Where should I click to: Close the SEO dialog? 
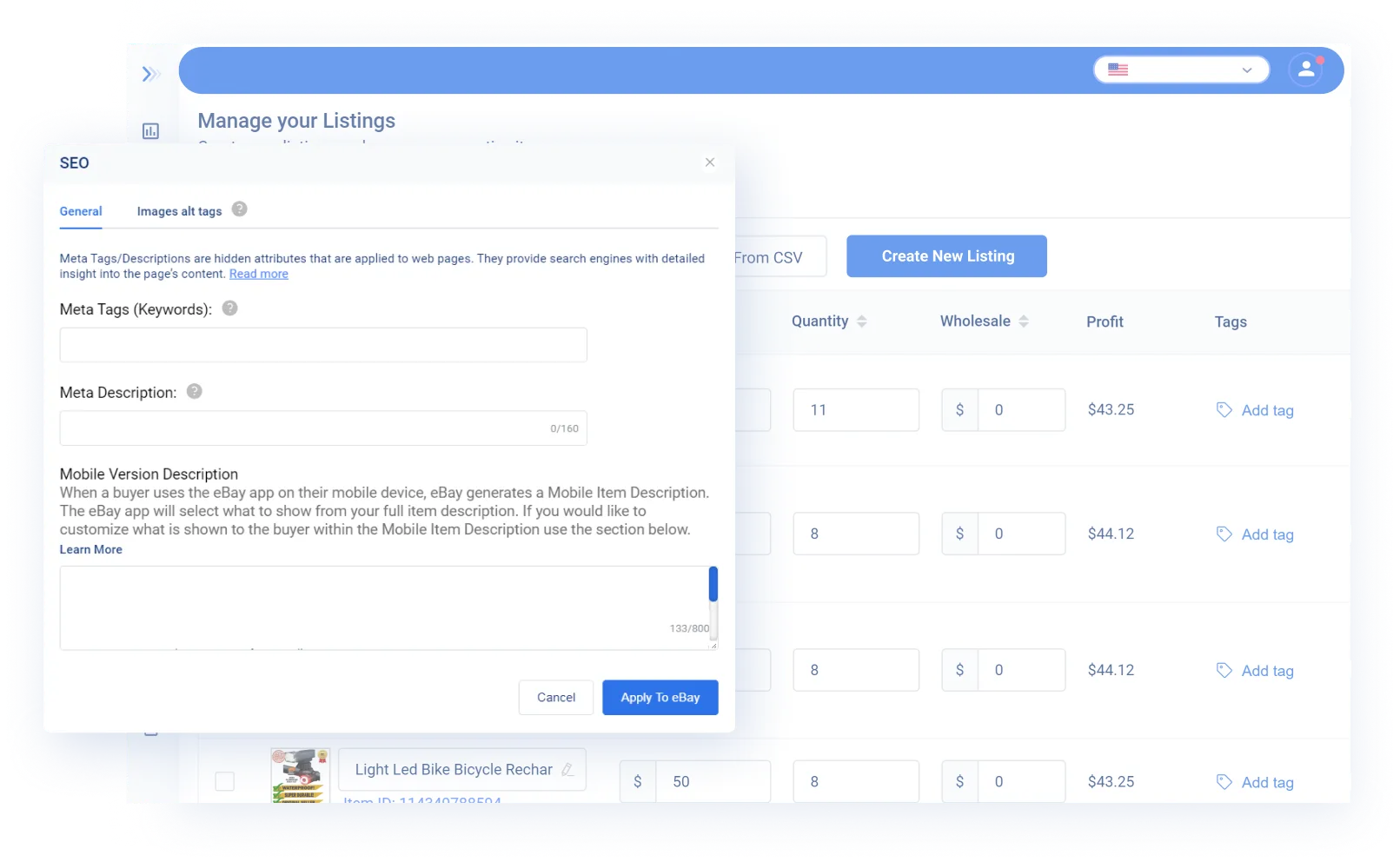pos(710,162)
